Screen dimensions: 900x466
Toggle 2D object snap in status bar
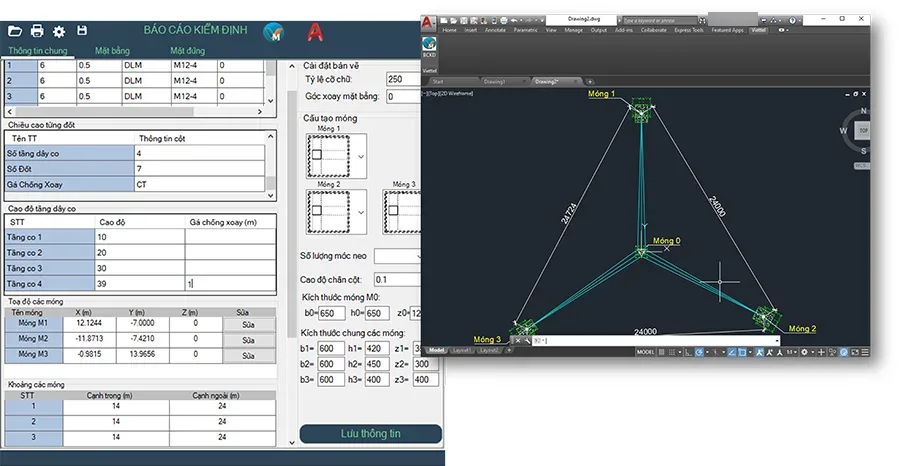point(742,352)
